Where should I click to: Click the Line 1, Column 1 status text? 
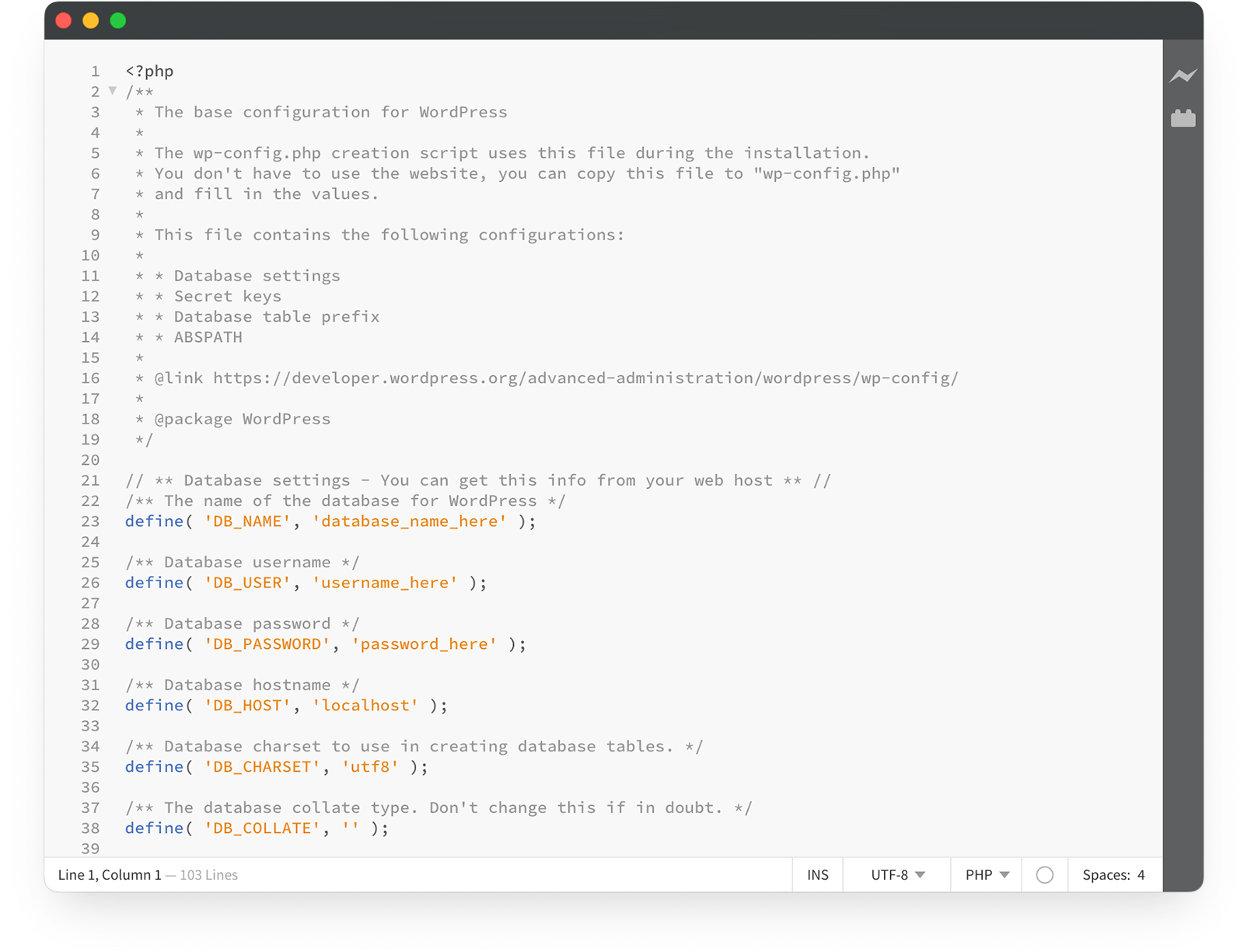pyautogui.click(x=109, y=874)
